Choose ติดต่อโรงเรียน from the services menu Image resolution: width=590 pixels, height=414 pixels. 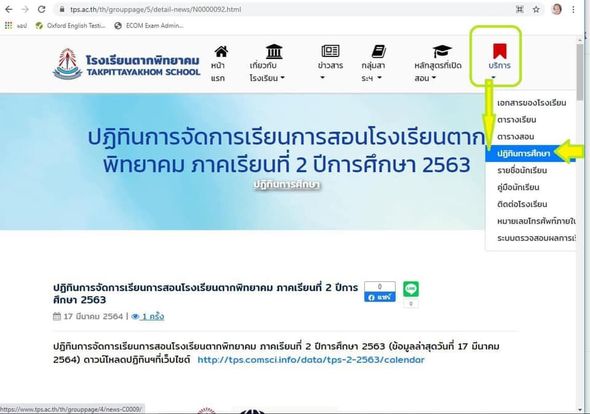pos(522,204)
